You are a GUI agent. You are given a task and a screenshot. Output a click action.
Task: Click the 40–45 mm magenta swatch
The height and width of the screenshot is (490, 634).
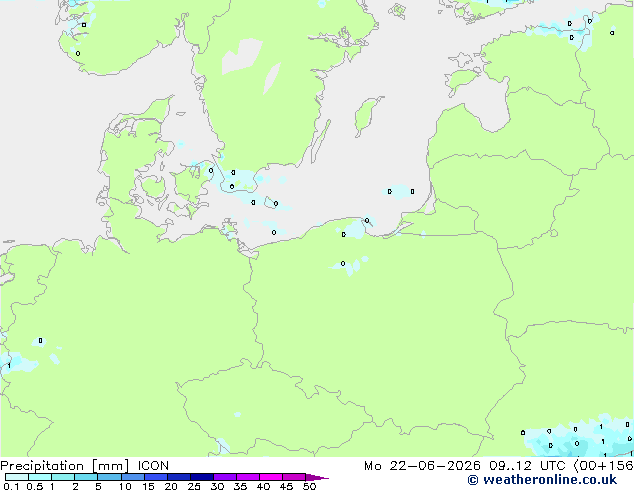(x=271, y=477)
